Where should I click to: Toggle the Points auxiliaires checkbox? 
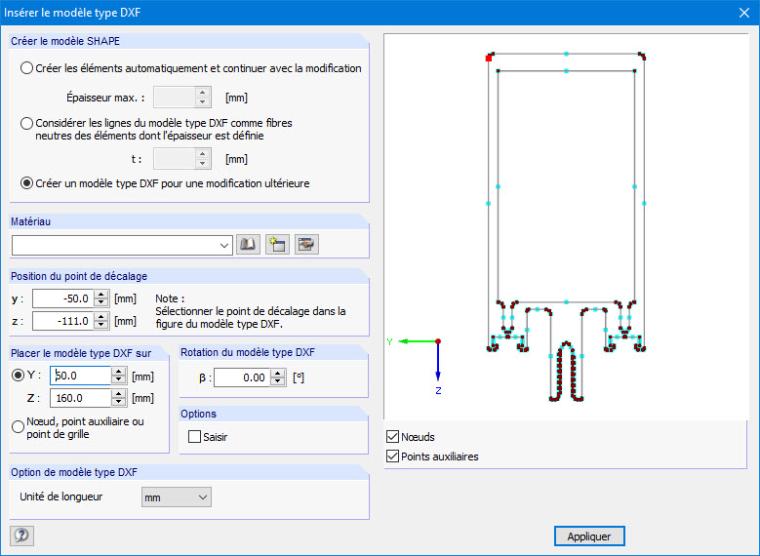coord(393,456)
